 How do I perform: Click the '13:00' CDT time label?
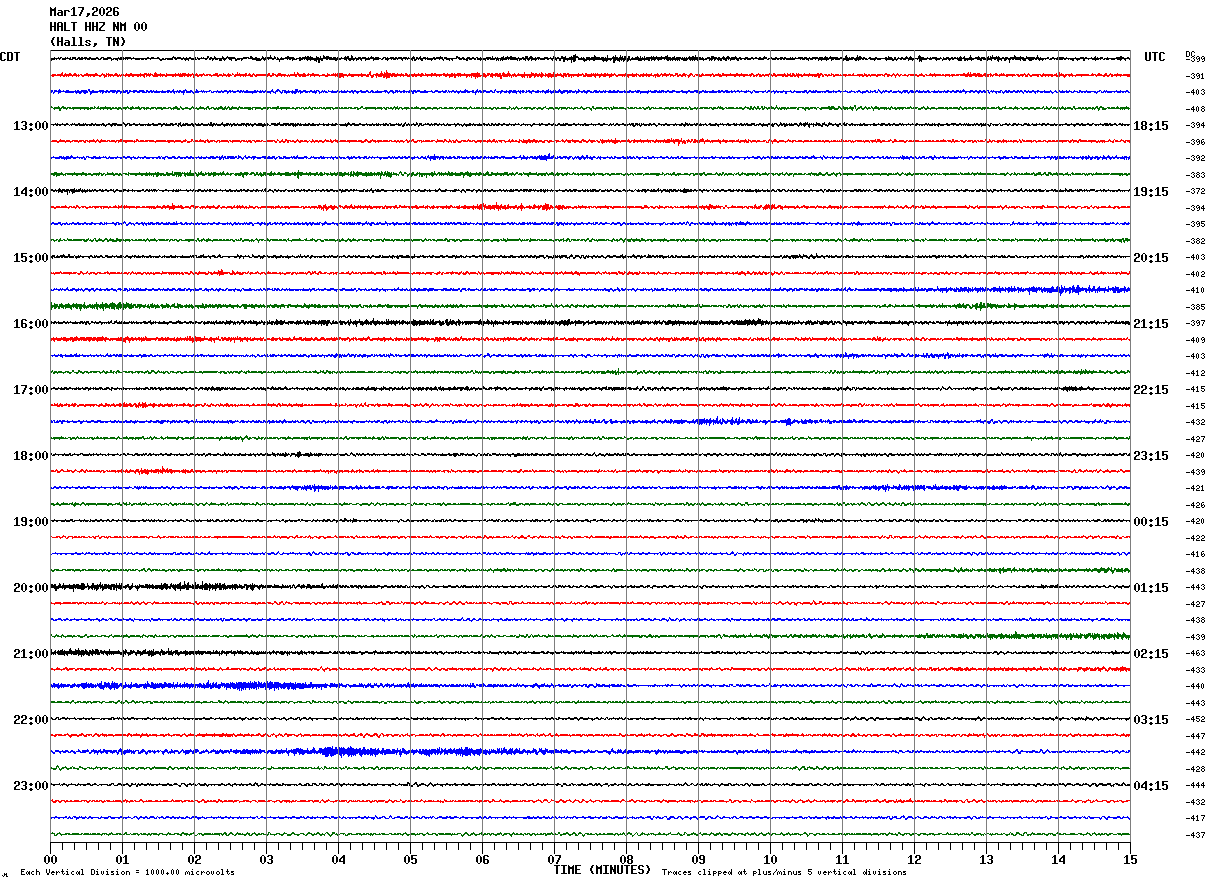[31, 126]
